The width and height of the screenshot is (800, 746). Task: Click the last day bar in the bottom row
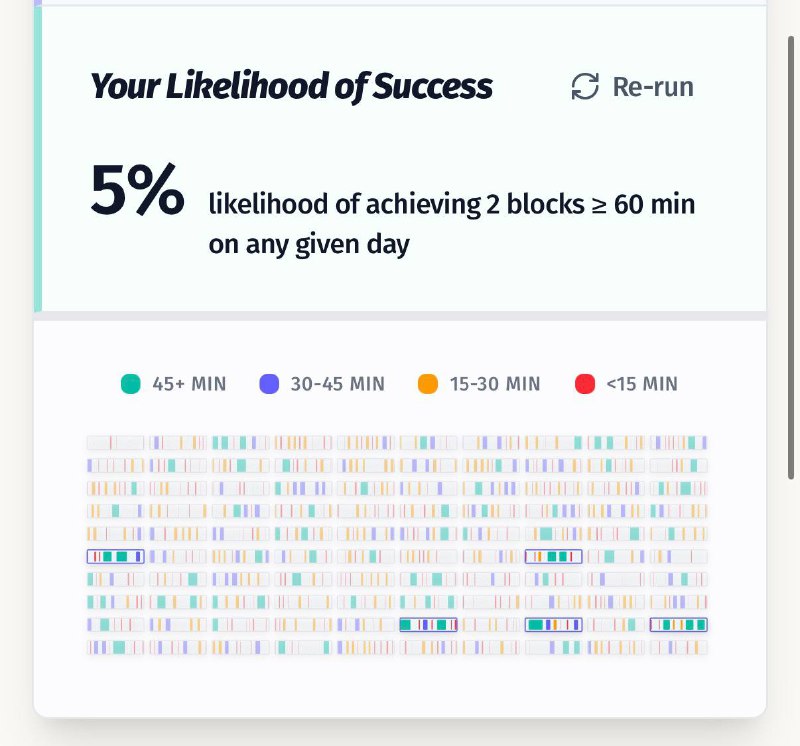[678, 647]
